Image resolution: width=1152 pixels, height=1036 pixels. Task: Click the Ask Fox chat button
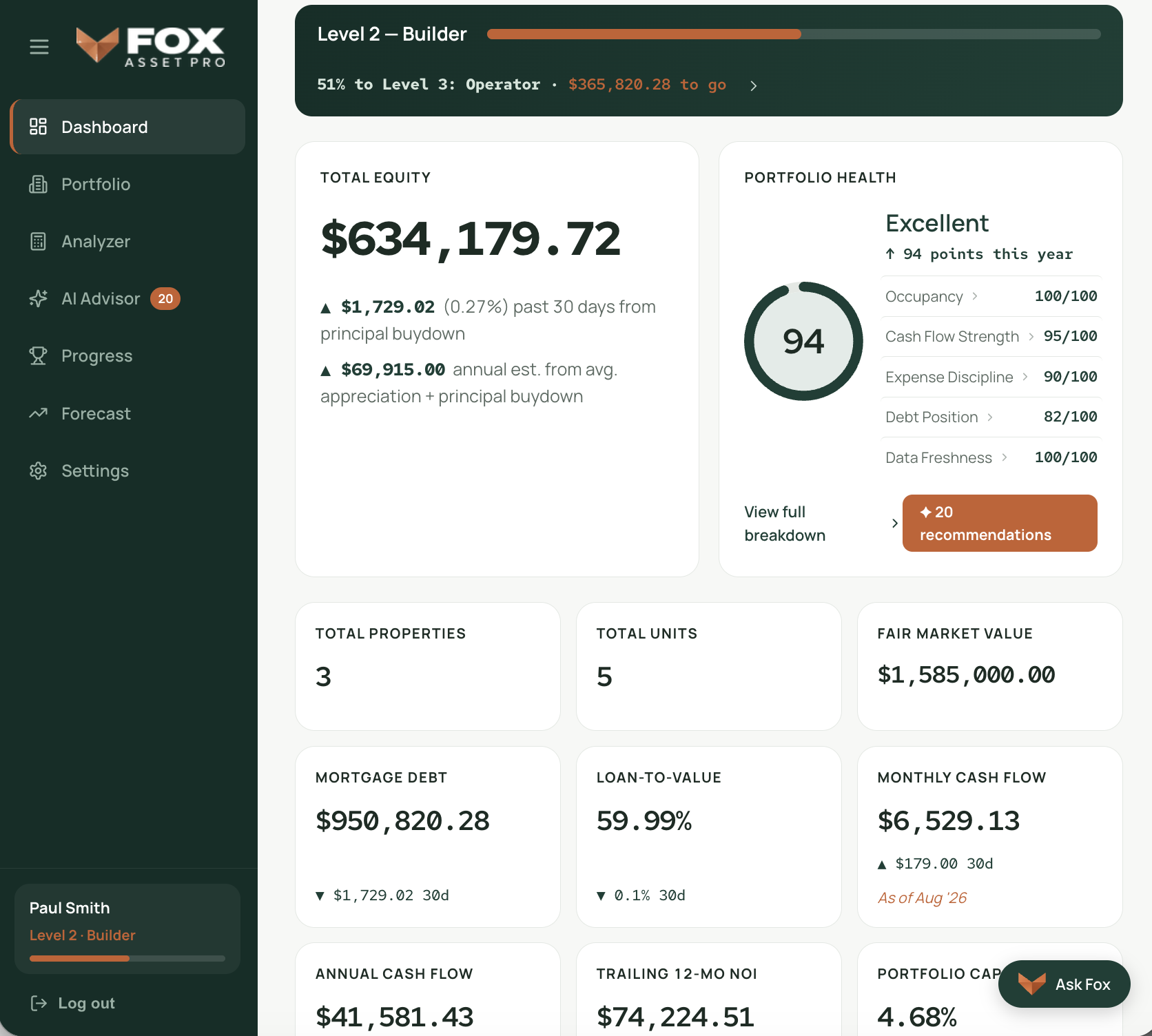point(1064,984)
